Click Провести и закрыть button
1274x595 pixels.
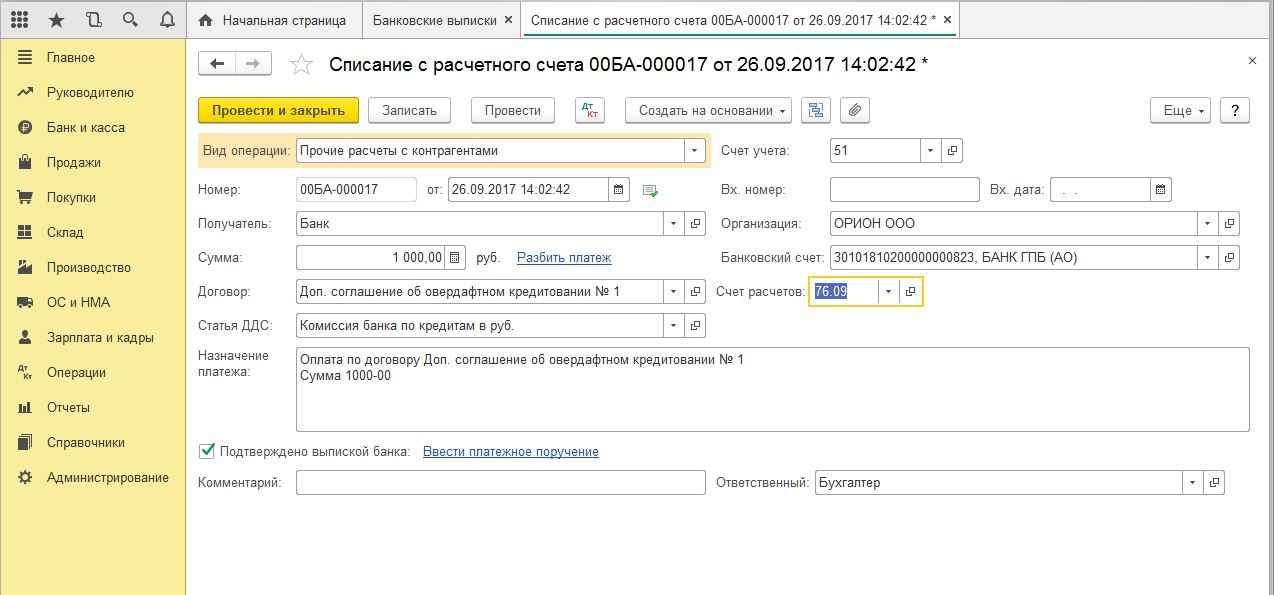click(x=278, y=110)
